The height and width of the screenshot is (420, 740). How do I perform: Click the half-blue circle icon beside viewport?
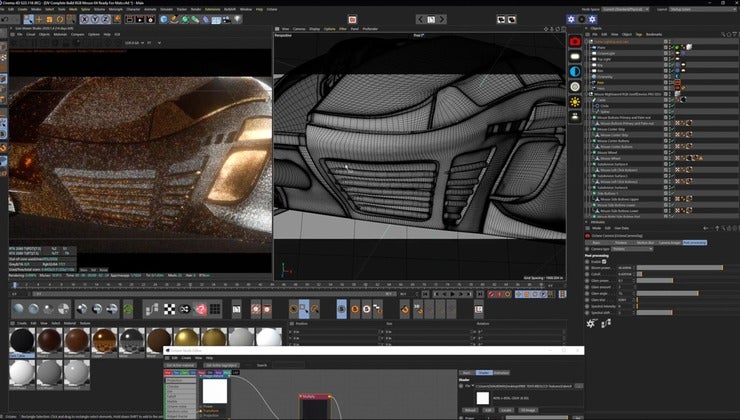point(575,71)
